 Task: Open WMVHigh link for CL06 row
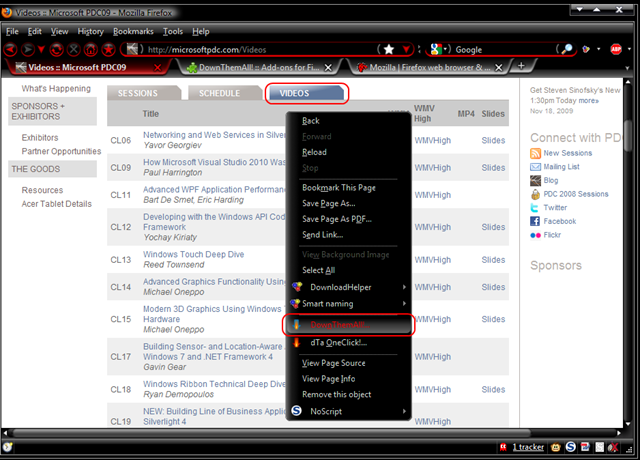433,140
